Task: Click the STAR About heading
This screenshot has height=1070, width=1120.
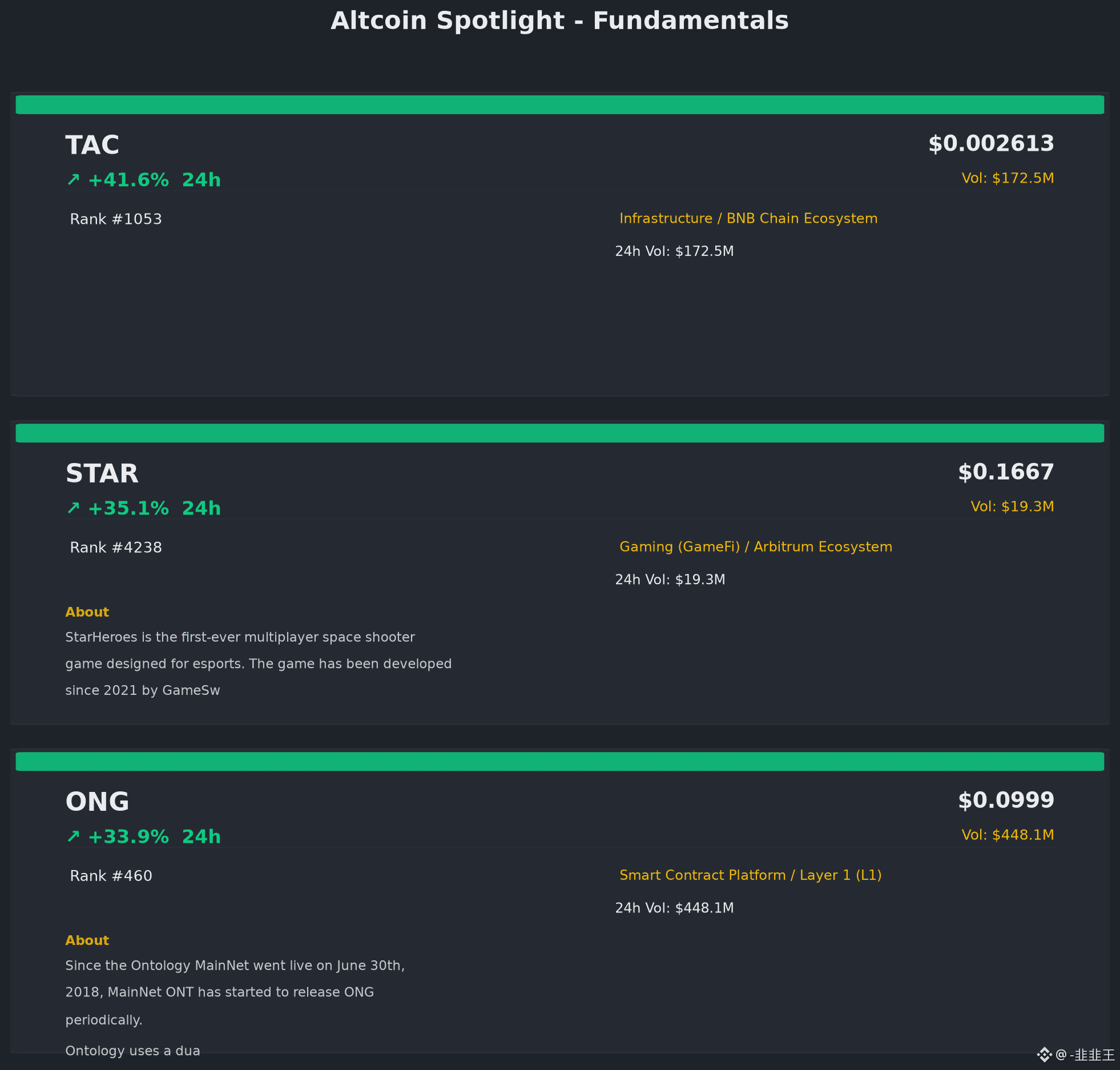Action: coord(87,612)
